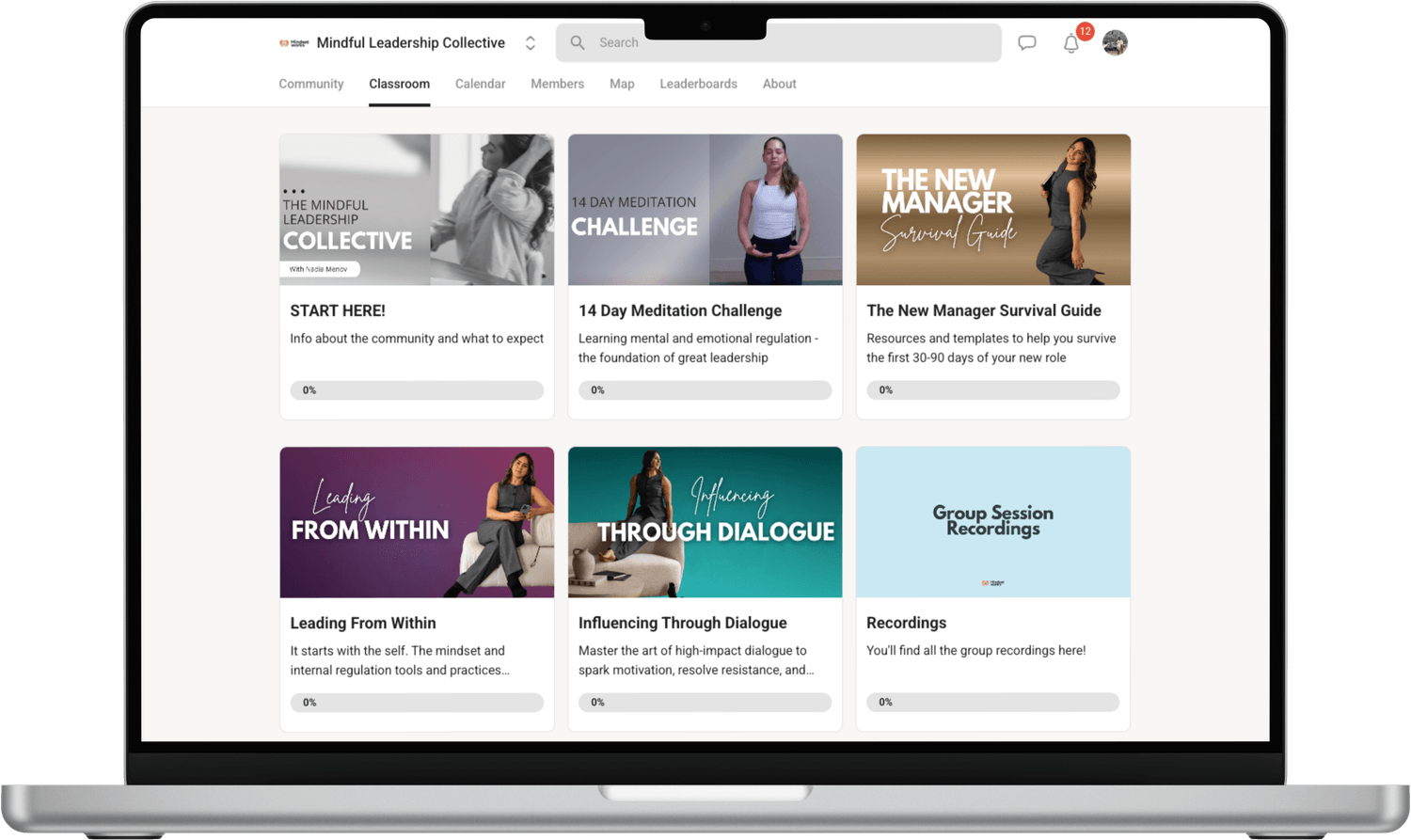
Task: Click the Search input field
Action: click(x=779, y=42)
